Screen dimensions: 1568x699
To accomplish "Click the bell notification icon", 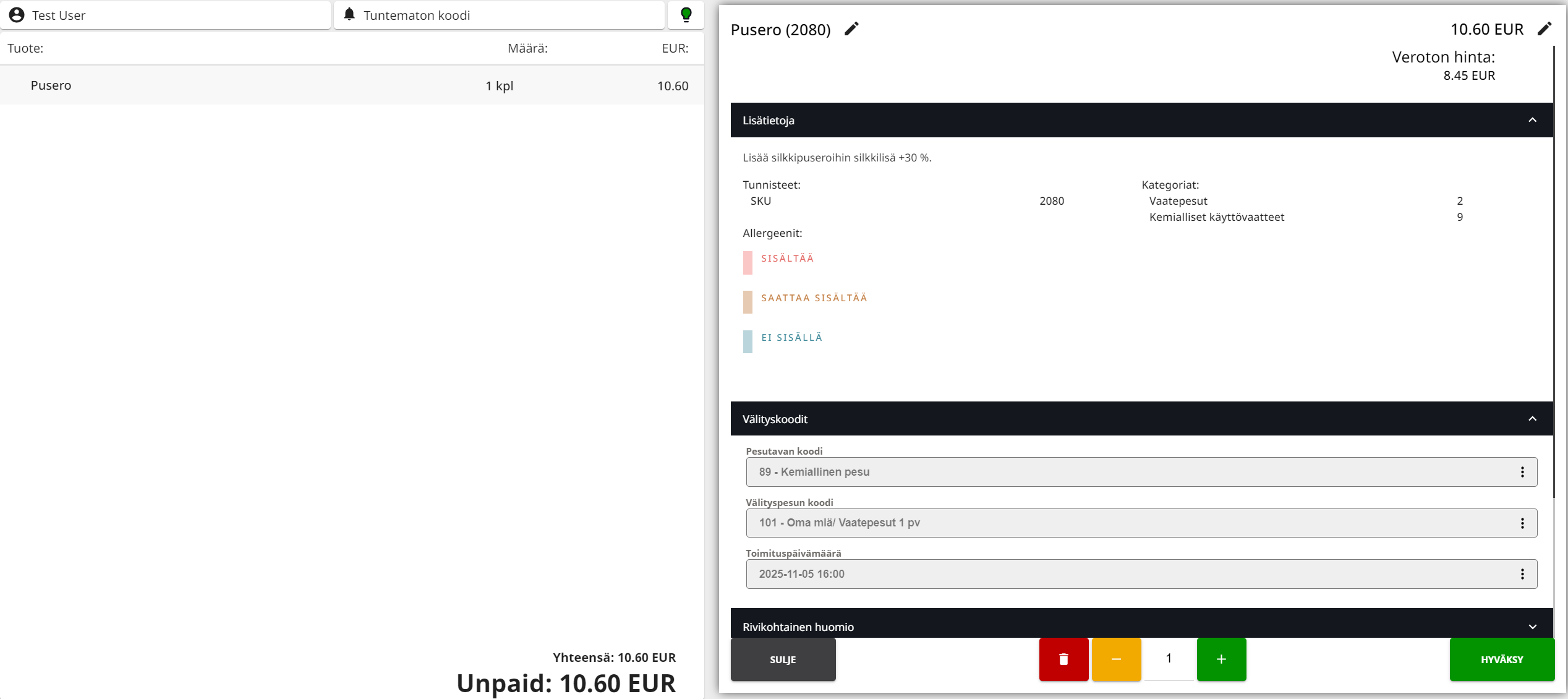I will [x=349, y=15].
